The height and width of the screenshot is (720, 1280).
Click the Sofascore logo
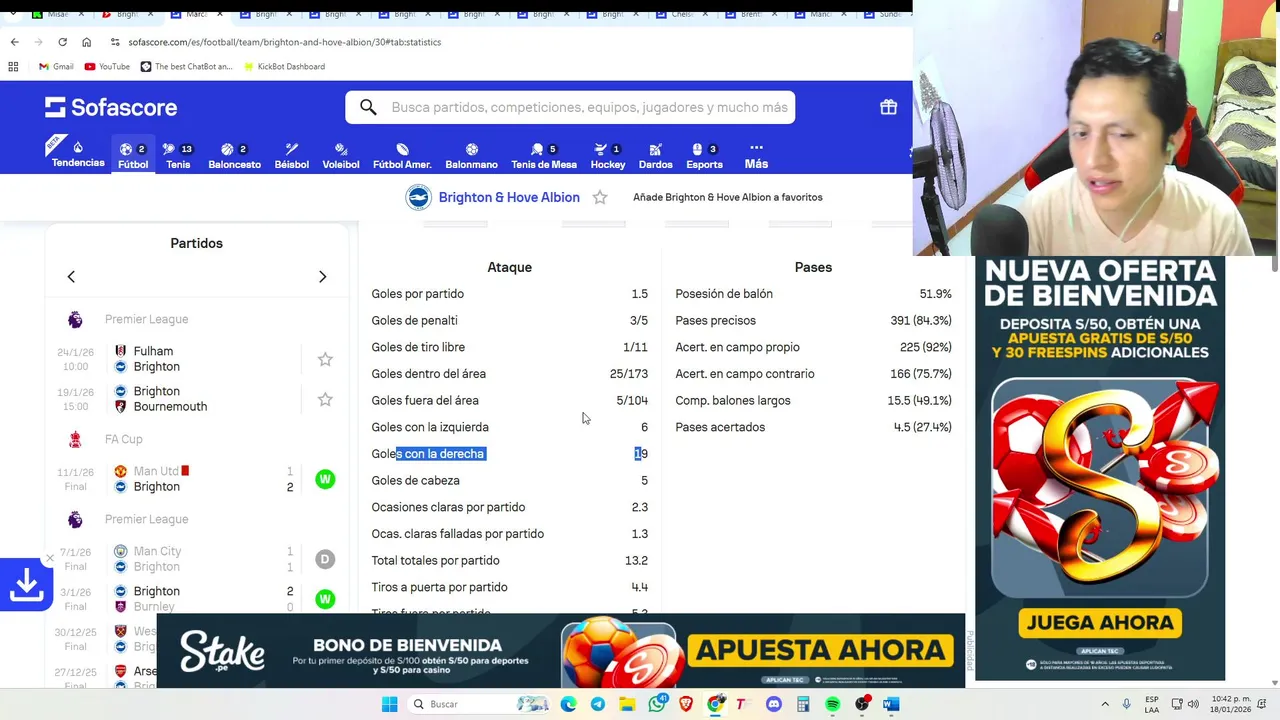111,107
